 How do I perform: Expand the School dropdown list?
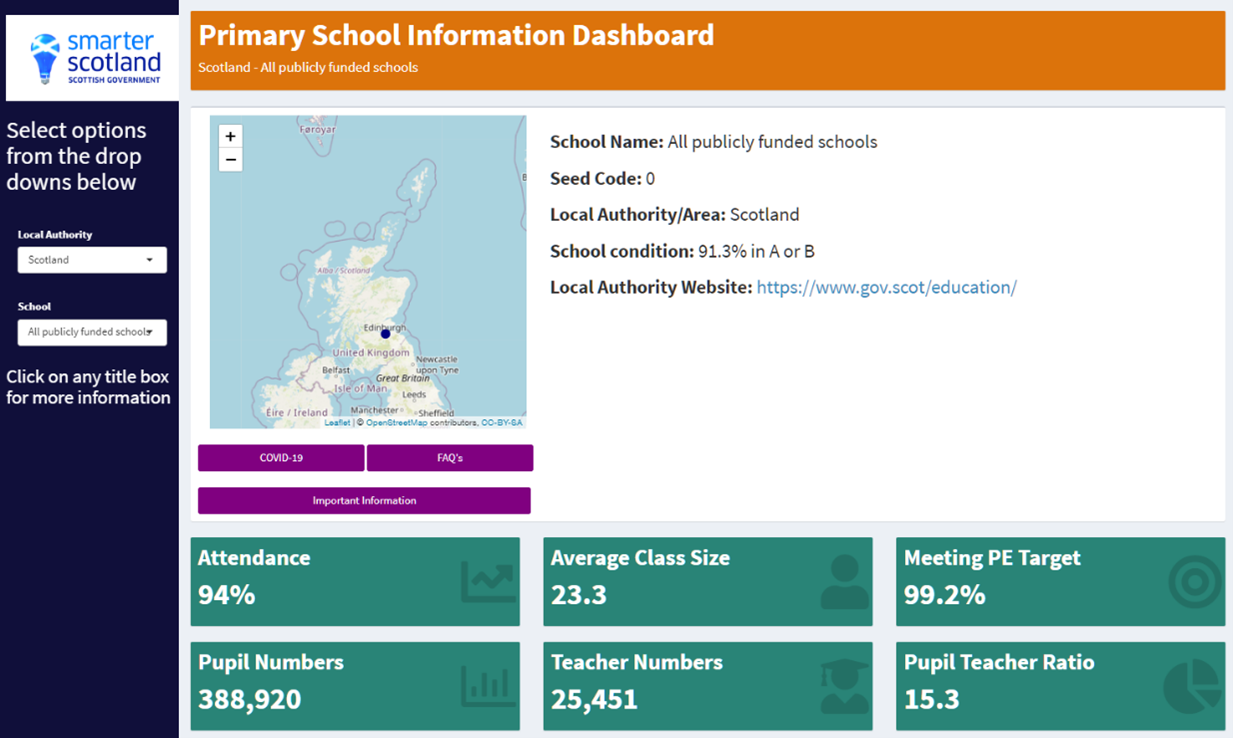(x=92, y=332)
